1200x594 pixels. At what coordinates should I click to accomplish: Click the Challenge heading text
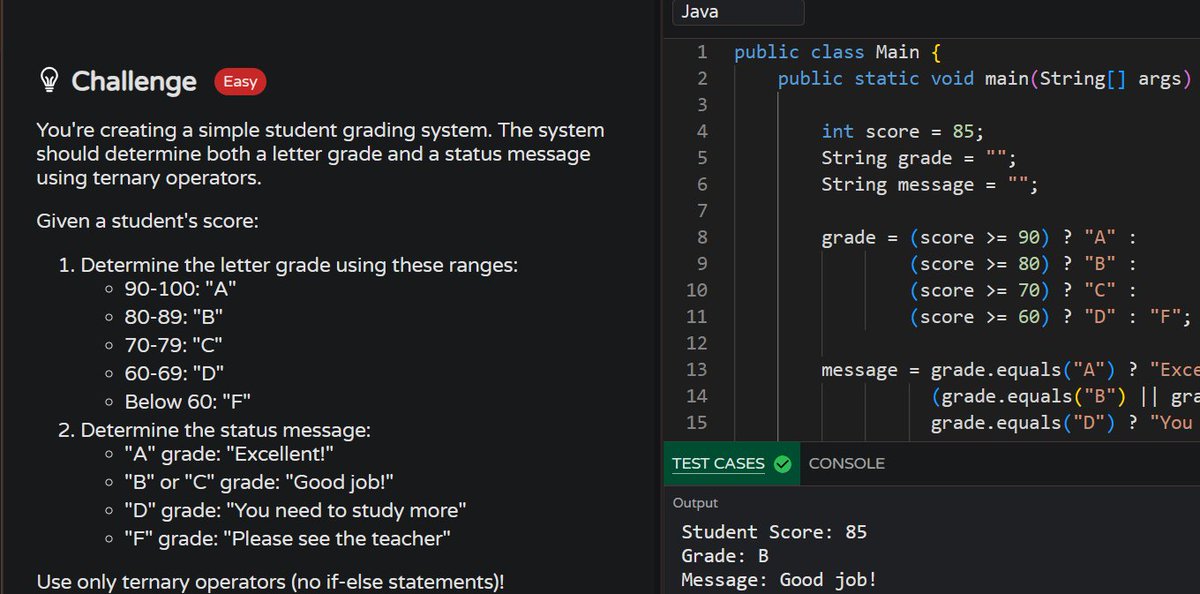click(x=134, y=82)
